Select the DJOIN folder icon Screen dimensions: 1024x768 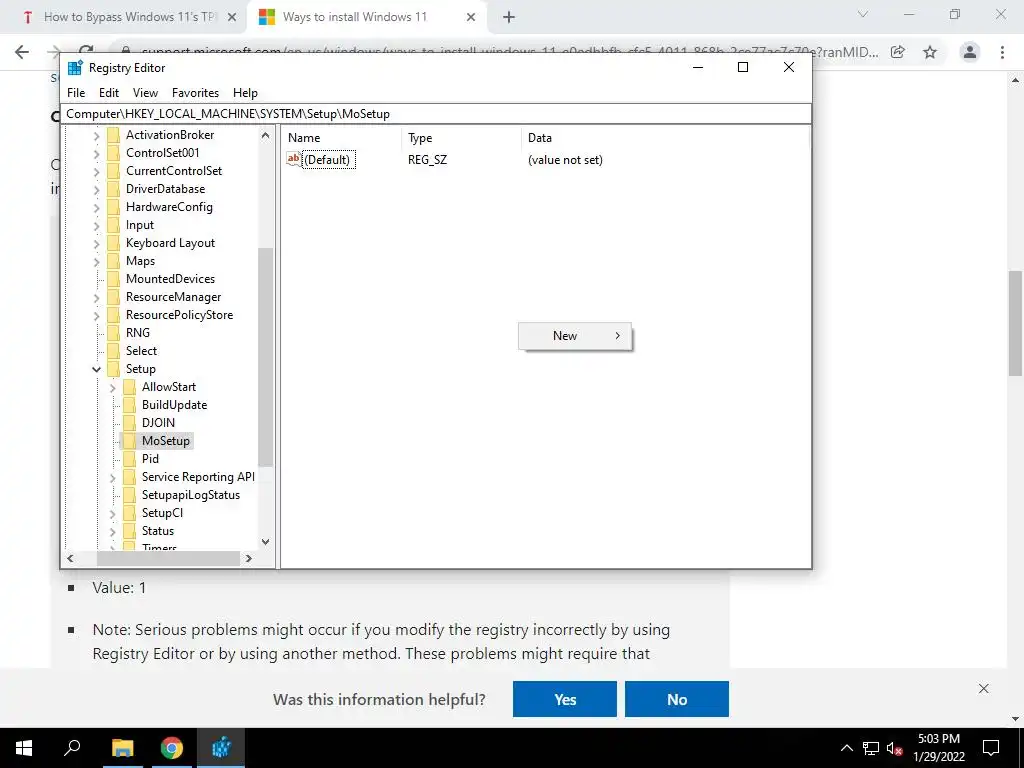[x=129, y=423]
